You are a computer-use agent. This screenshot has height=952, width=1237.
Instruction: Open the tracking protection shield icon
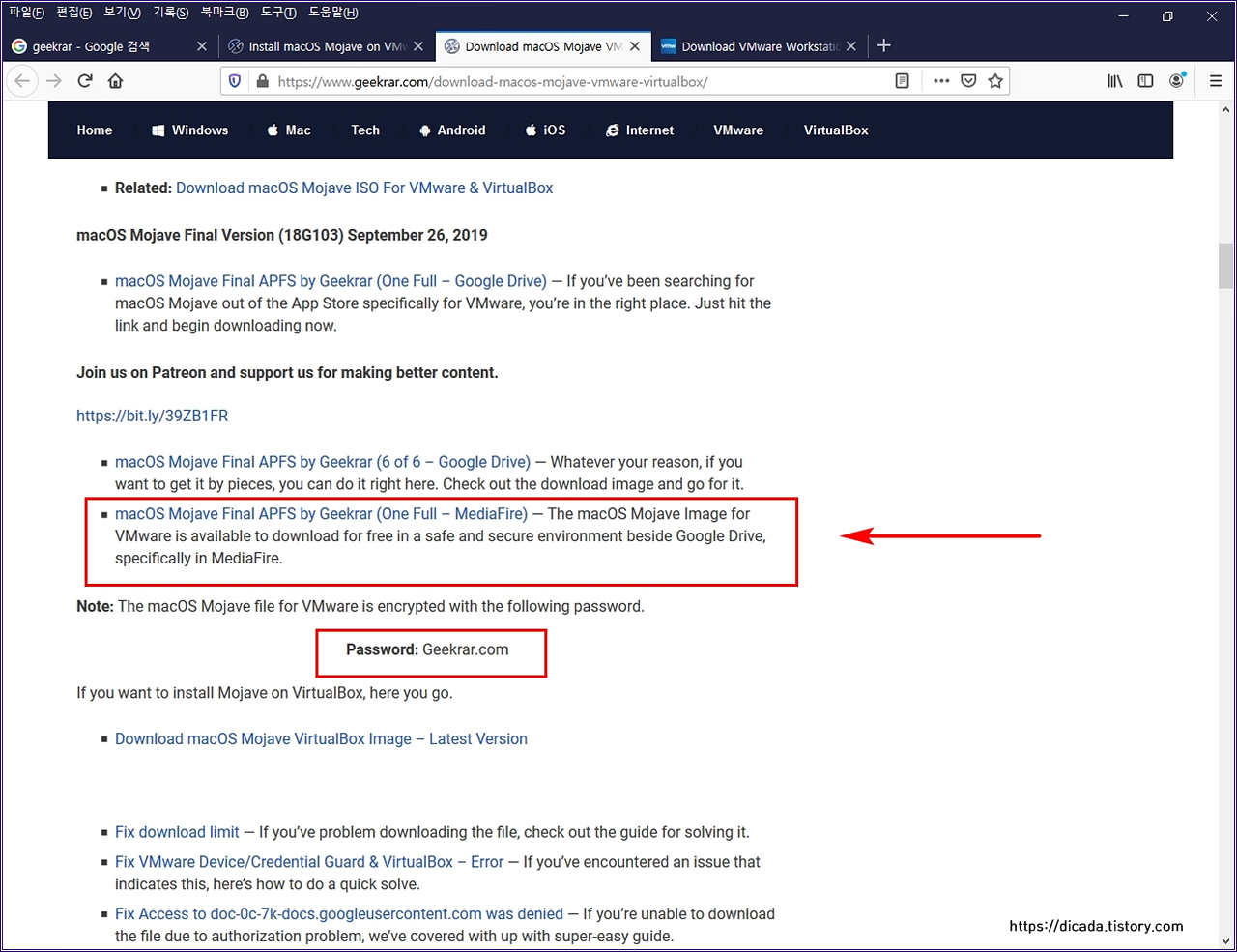pyautogui.click(x=234, y=81)
